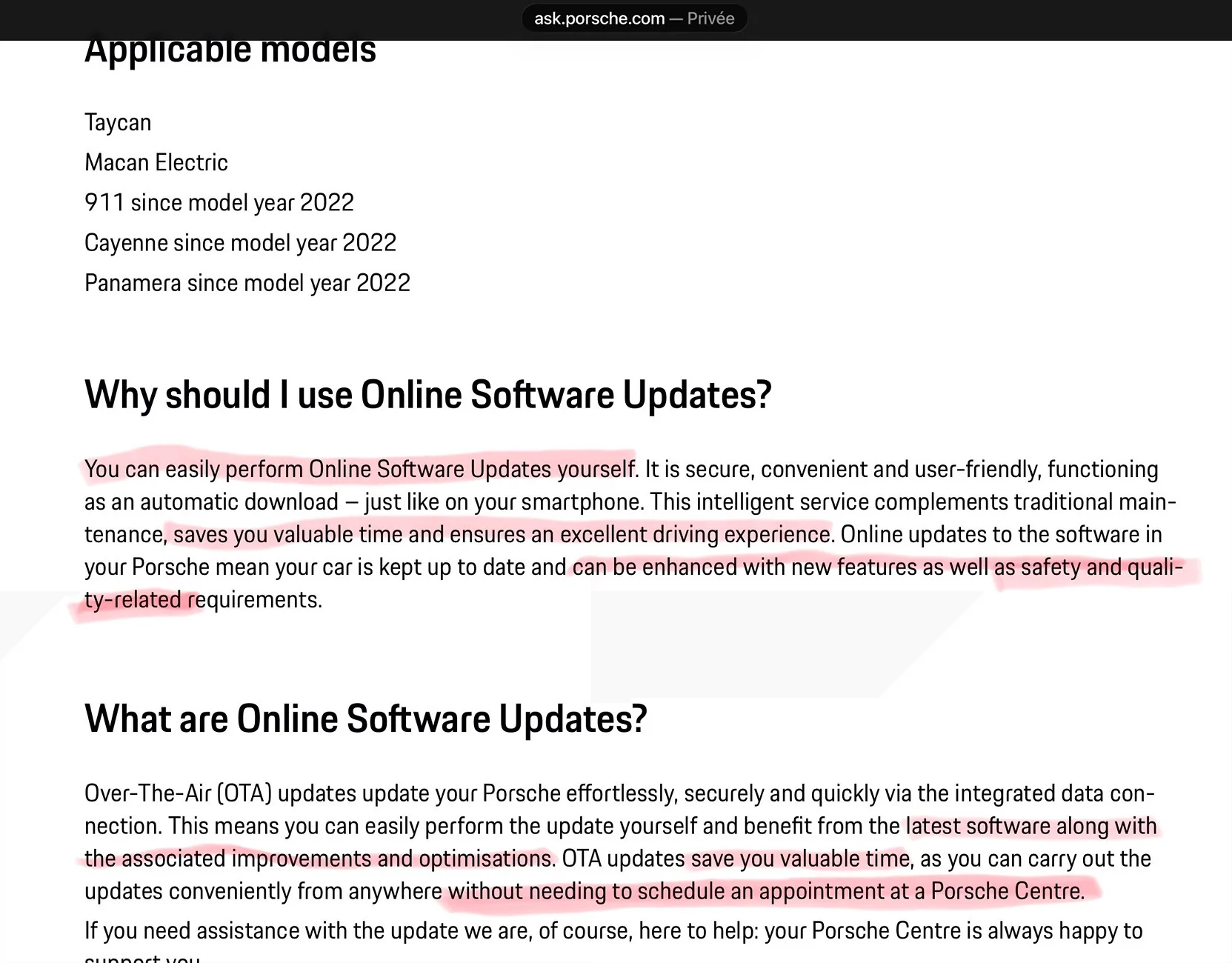Click the 'Privée' label in the address bar
The width and height of the screenshot is (1232, 963).
710,19
